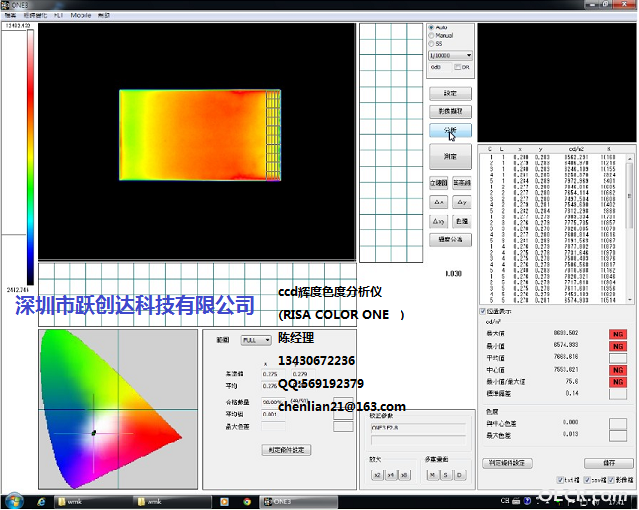Click the scroll down arrow of data table
The width and height of the screenshot is (639, 510).
630,300
